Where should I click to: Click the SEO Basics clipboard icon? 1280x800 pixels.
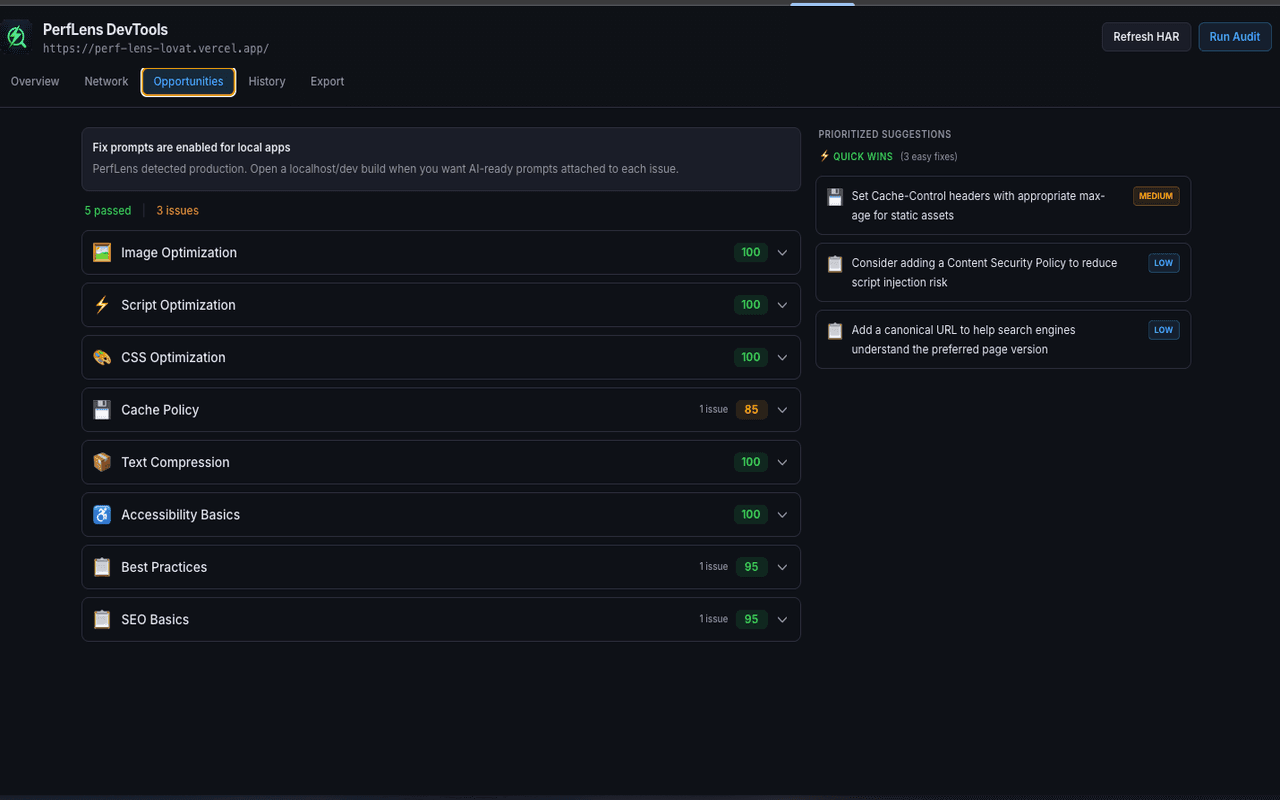point(102,619)
